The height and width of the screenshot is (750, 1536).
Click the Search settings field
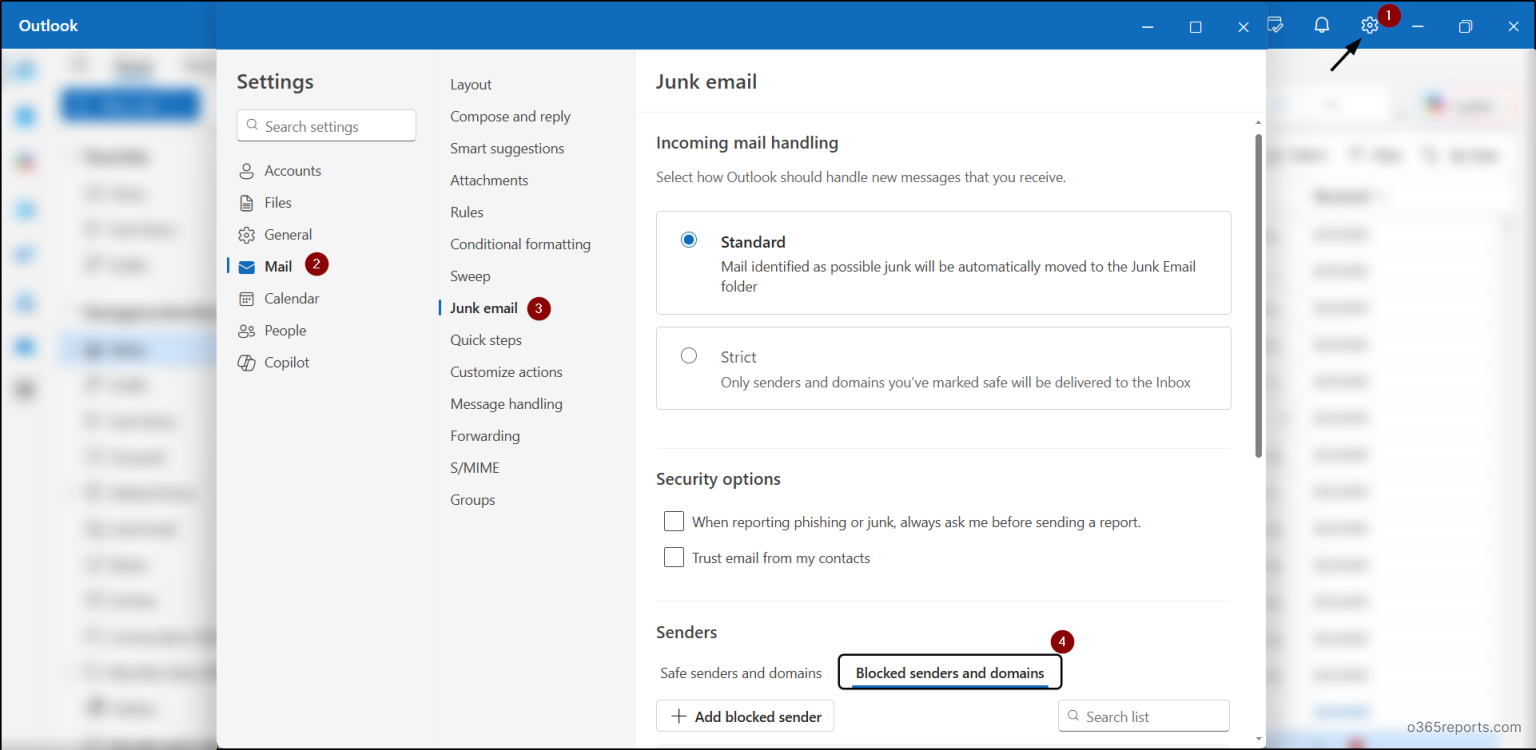[x=326, y=126]
